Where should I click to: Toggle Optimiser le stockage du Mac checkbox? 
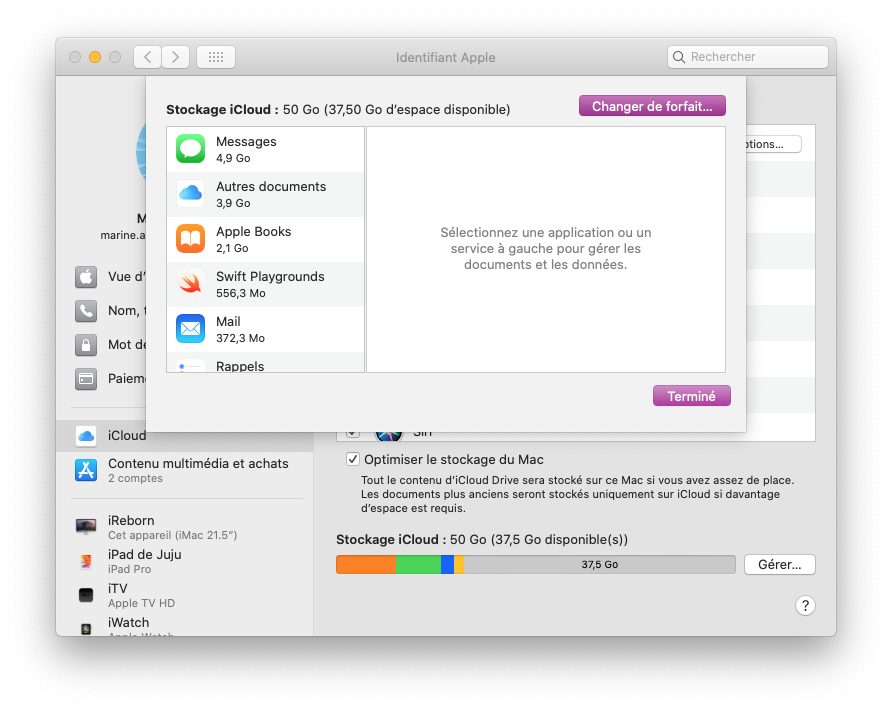[352, 459]
